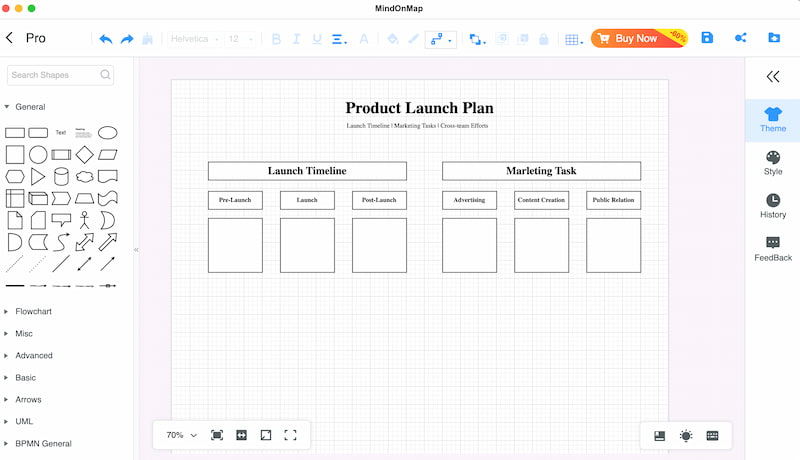Select the actor stick figure shape
Image resolution: width=800 pixels, height=460 pixels.
pyautogui.click(x=84, y=220)
